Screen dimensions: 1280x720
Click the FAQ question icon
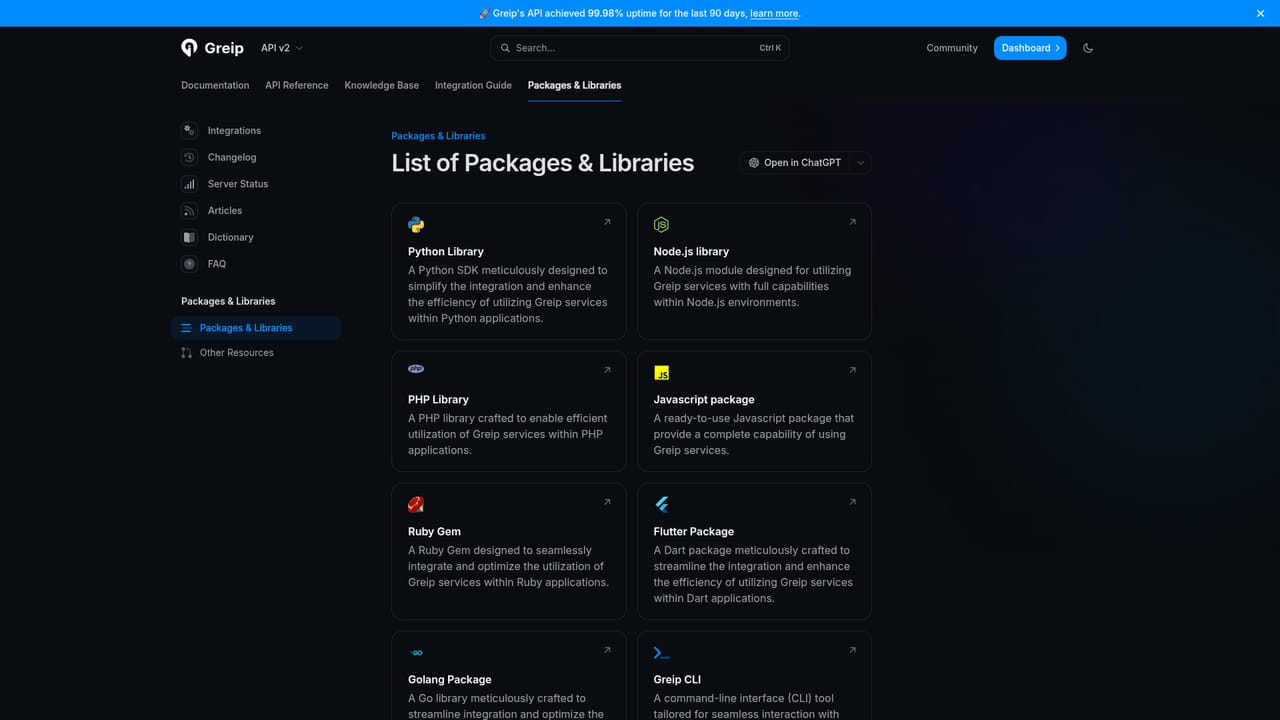(189, 264)
